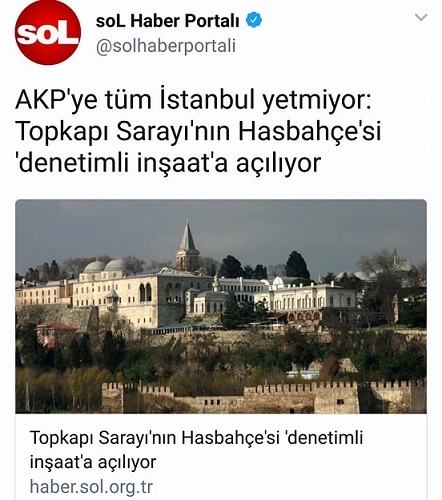Open the @solhaberportali handle

point(166,46)
